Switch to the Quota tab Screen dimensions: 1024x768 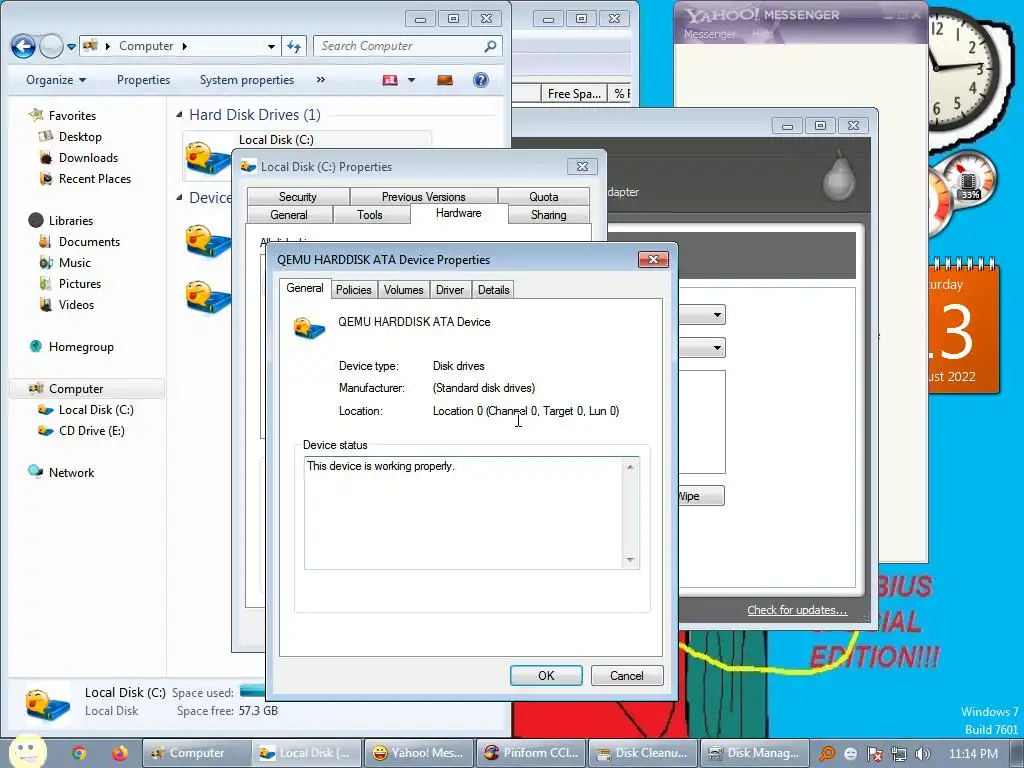pos(543,197)
